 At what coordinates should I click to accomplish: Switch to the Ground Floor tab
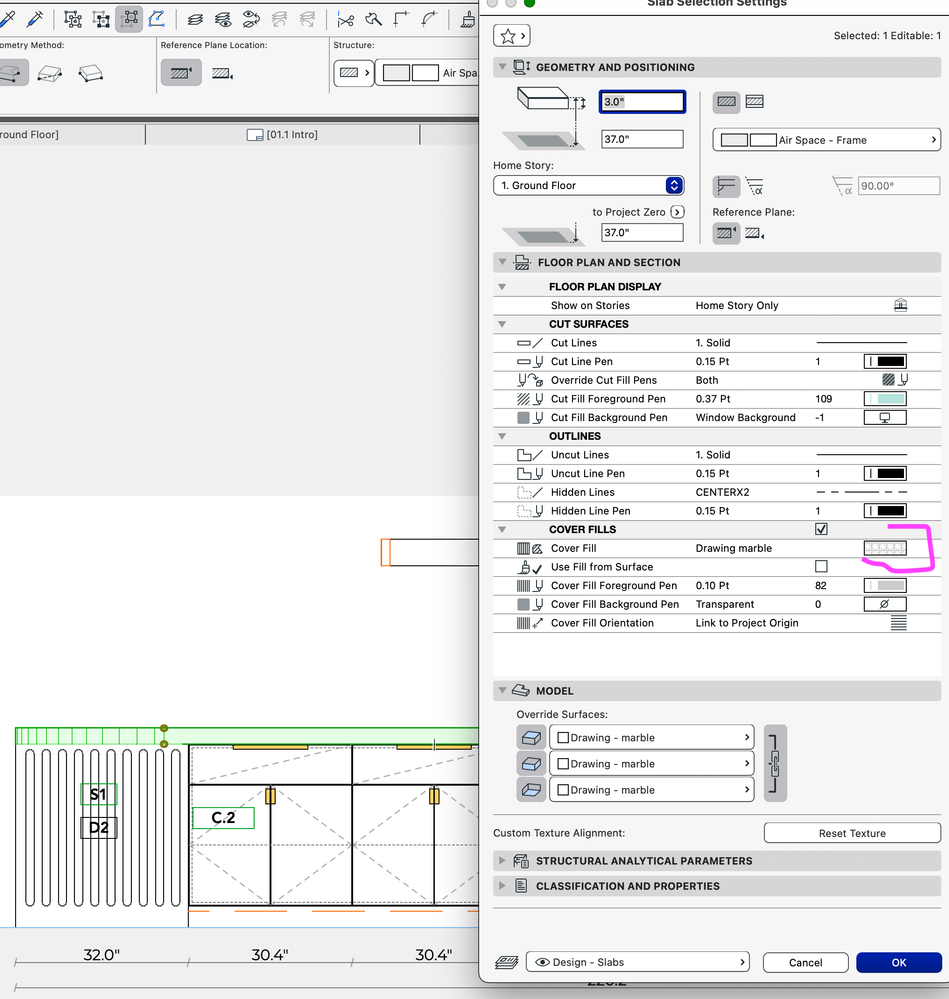(x=72, y=134)
